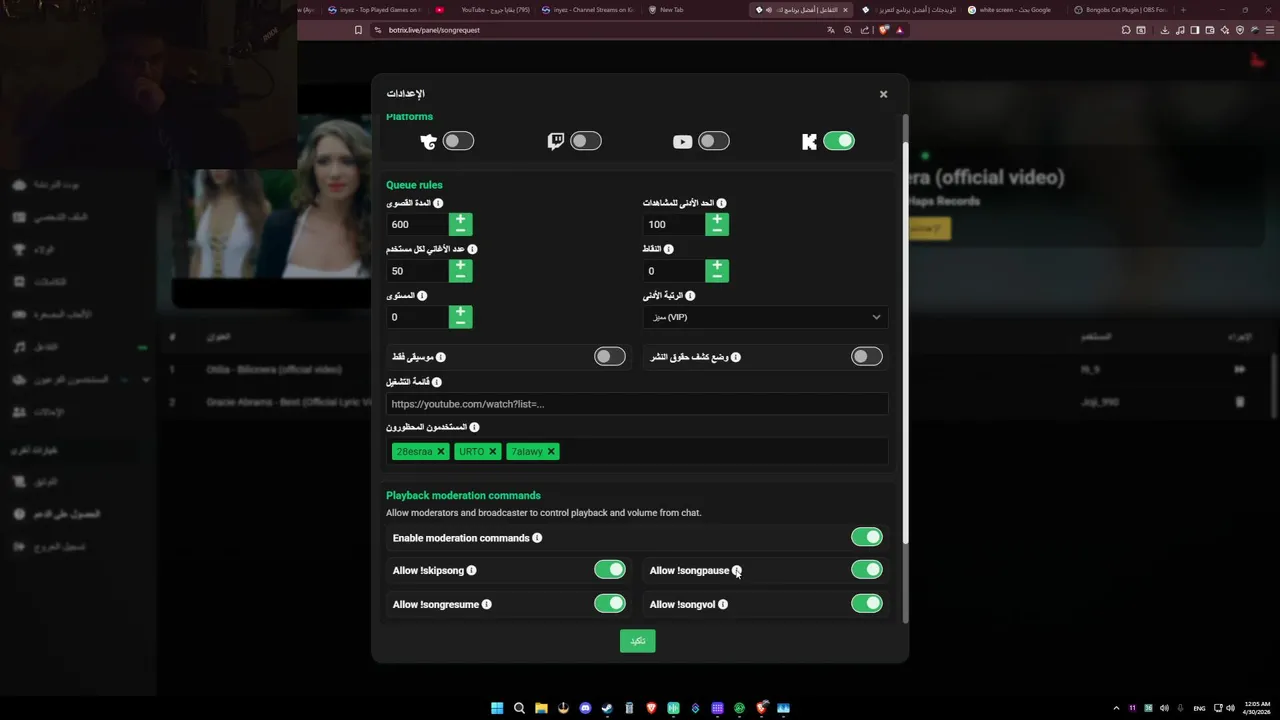This screenshot has width=1280, height=720.
Task: Click the max duration field showing 600
Action: (x=417, y=224)
